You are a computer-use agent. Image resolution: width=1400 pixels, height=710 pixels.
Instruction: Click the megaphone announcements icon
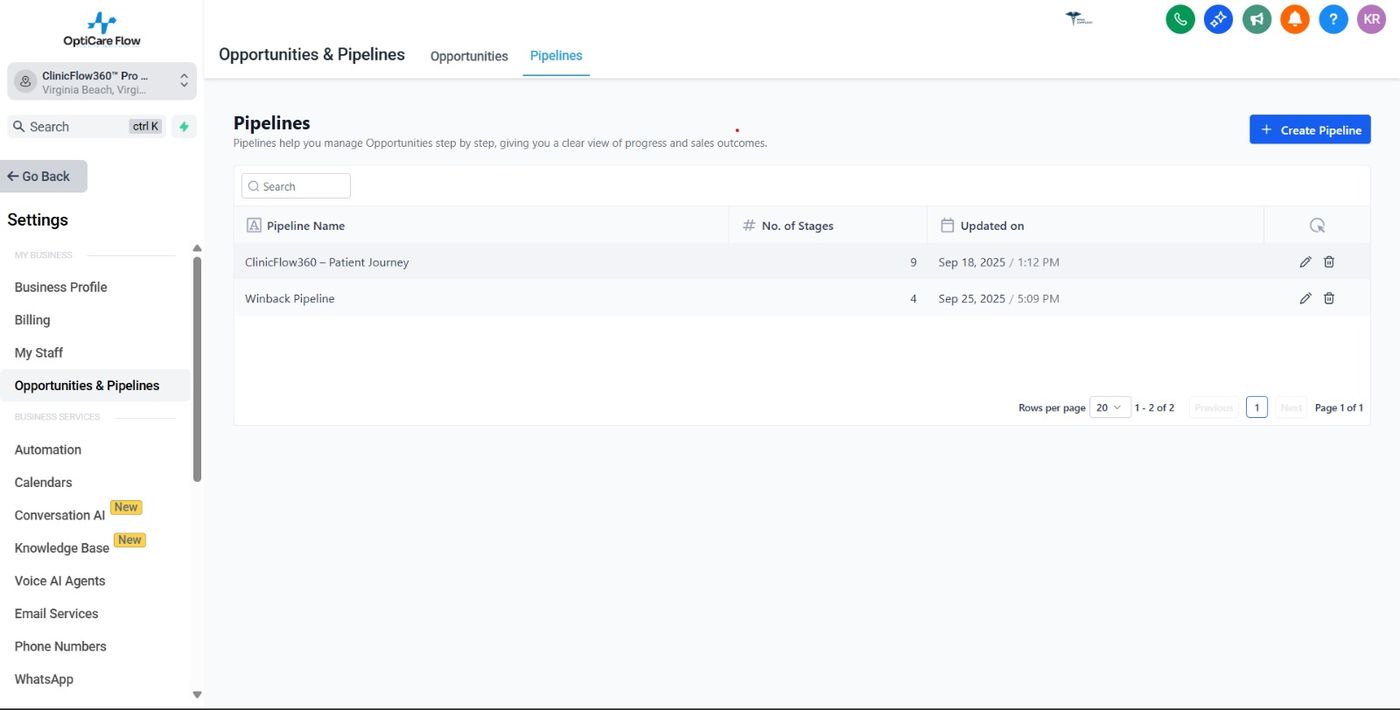click(1257, 19)
